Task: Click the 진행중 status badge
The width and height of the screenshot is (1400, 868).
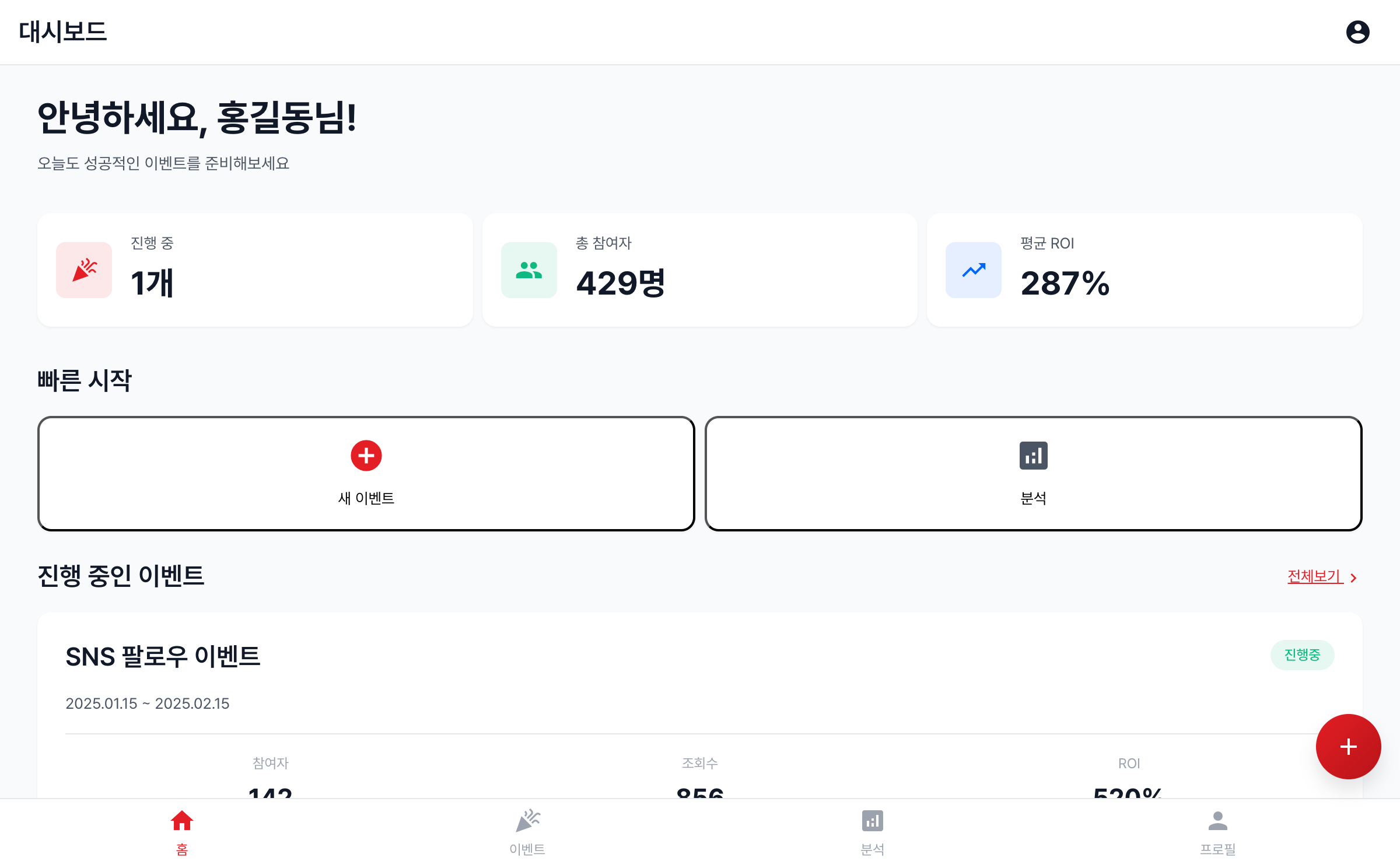Action: click(x=1302, y=655)
